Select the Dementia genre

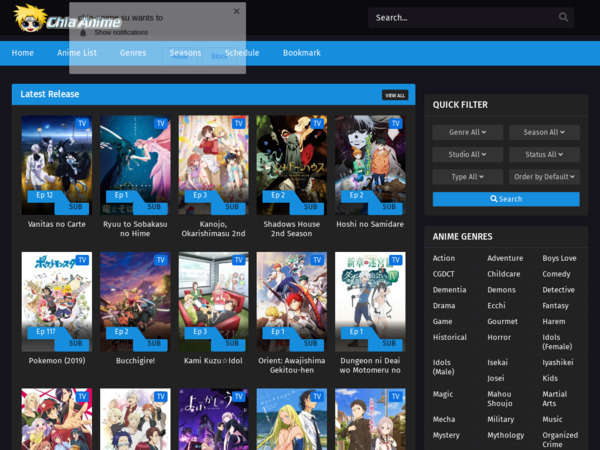[x=450, y=290]
